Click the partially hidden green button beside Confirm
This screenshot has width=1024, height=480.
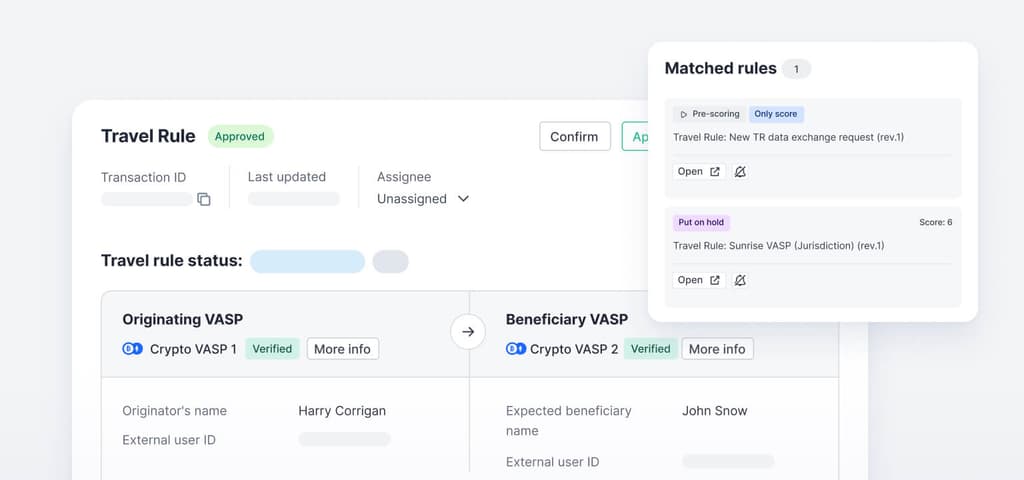(634, 137)
